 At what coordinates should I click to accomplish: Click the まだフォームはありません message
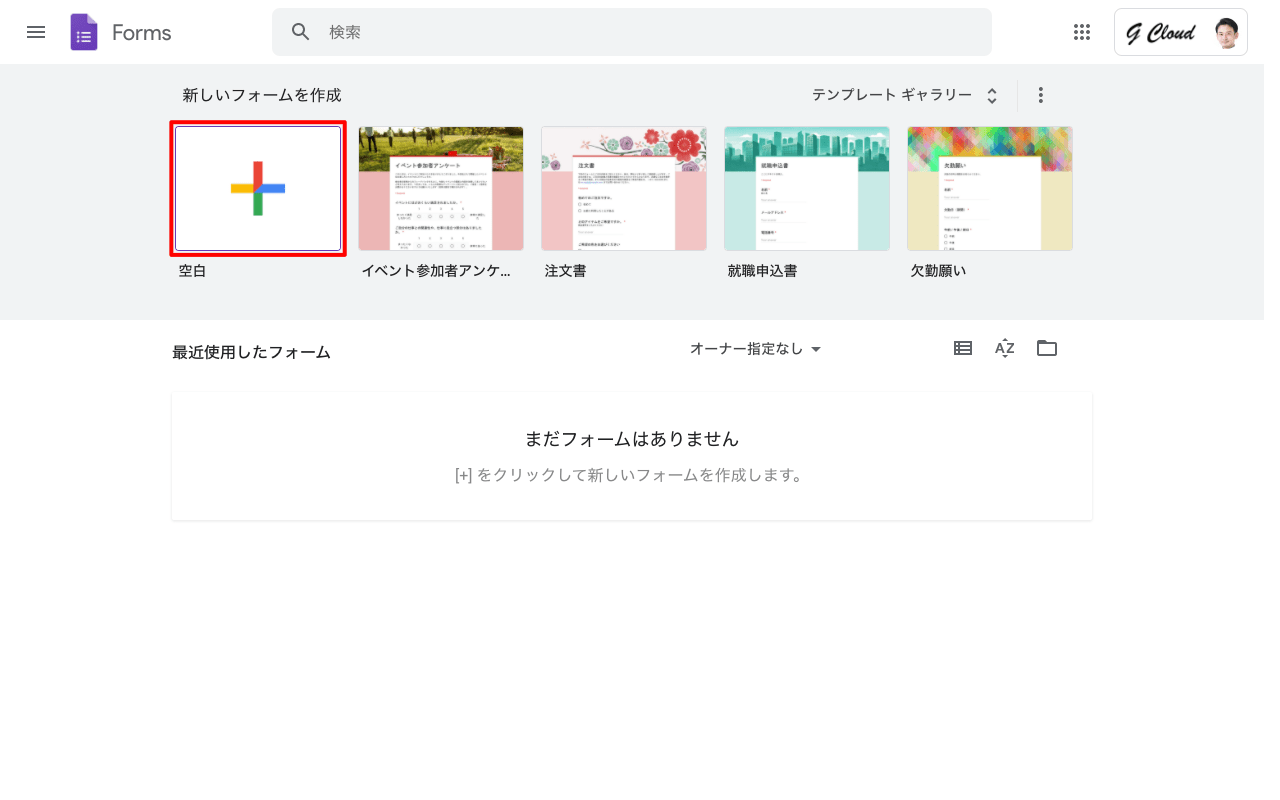pyautogui.click(x=632, y=439)
